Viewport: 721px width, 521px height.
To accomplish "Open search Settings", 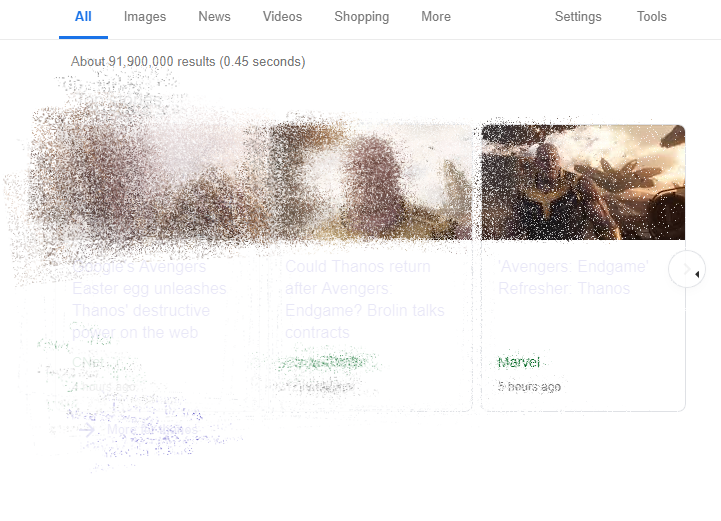I will point(578,17).
